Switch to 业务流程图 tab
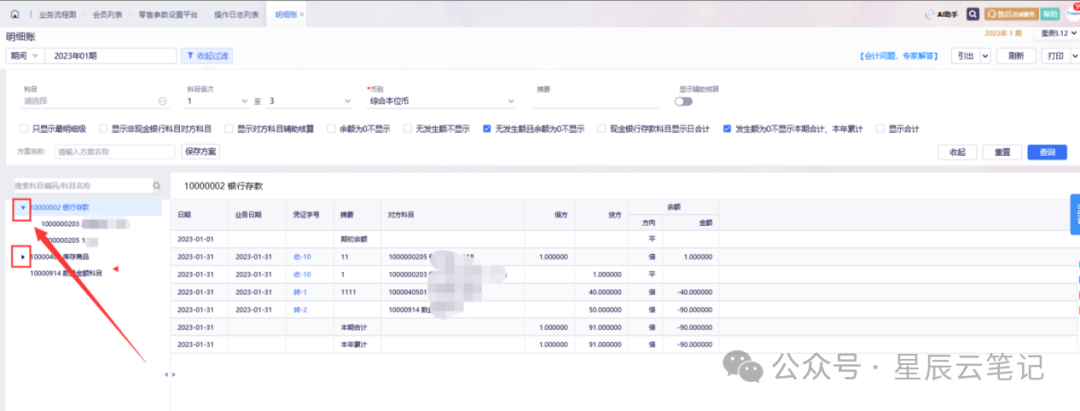1080x411 pixels. point(57,14)
